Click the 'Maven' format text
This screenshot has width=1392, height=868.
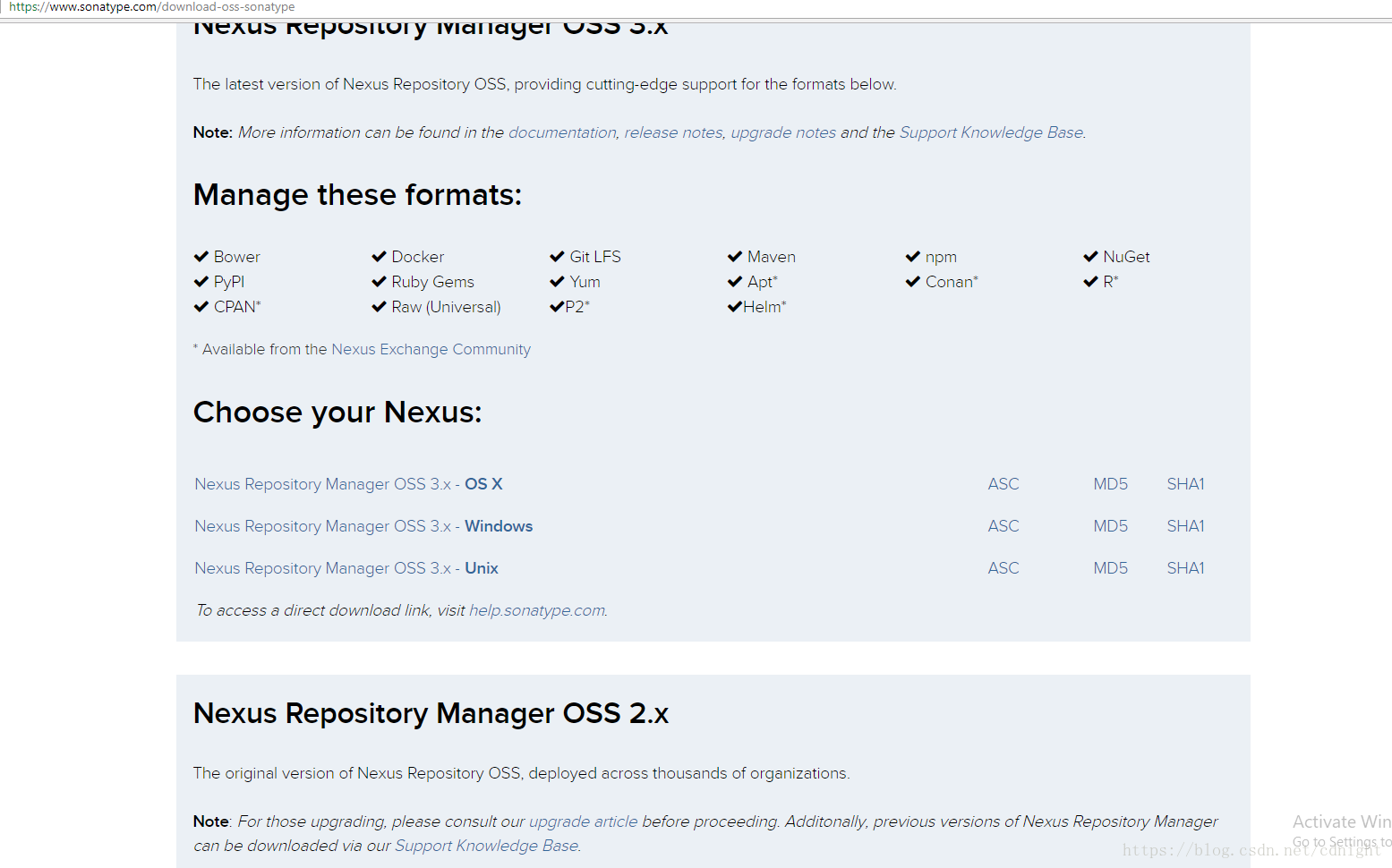772,257
